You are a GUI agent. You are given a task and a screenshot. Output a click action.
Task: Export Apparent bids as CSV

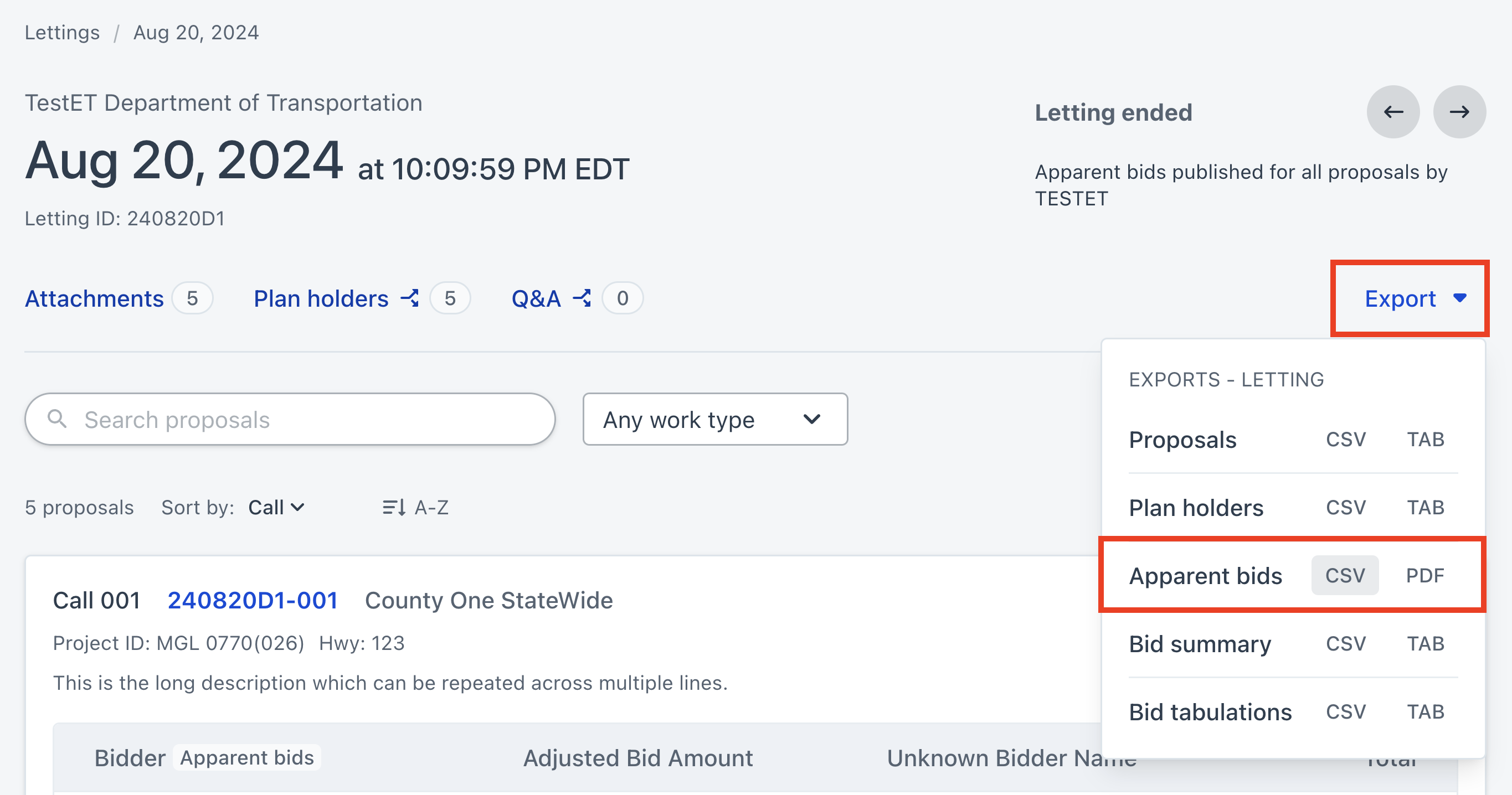click(1345, 575)
